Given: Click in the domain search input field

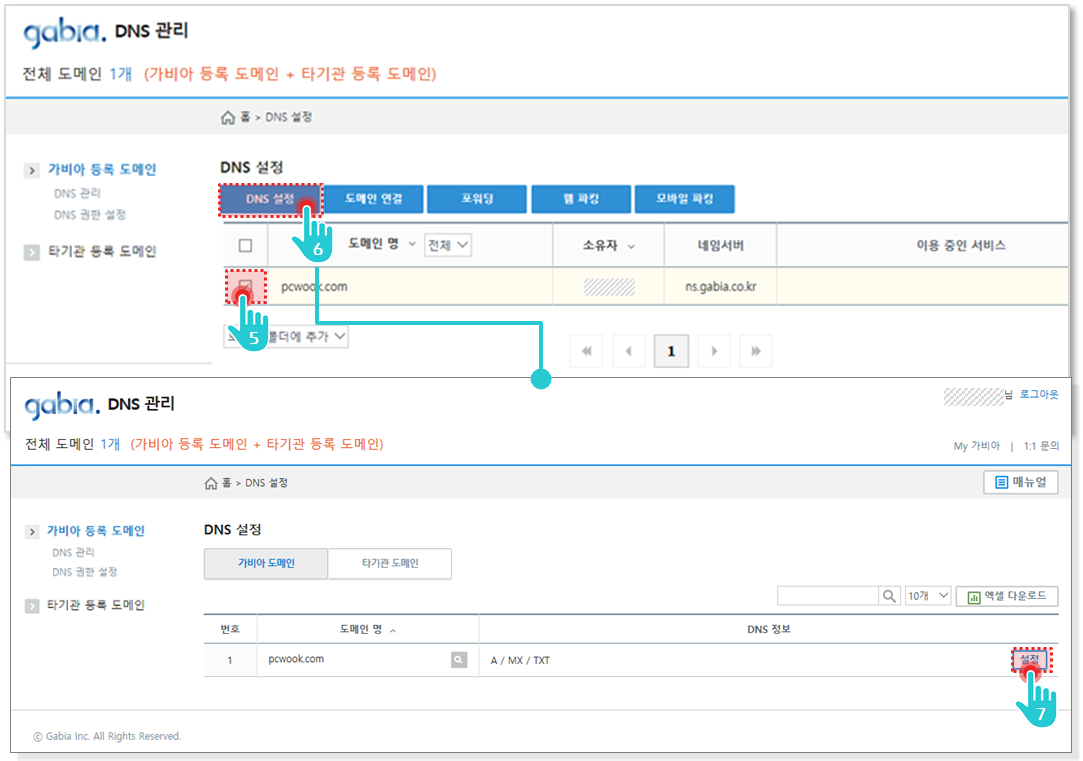Looking at the screenshot, I should click(827, 596).
